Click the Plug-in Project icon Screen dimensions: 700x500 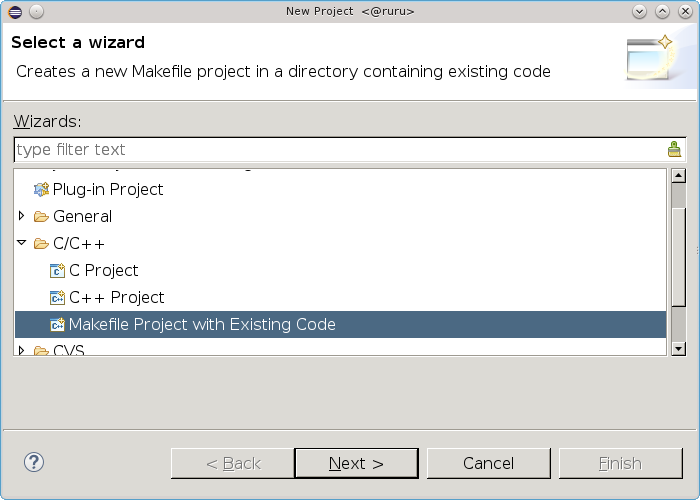coord(41,189)
